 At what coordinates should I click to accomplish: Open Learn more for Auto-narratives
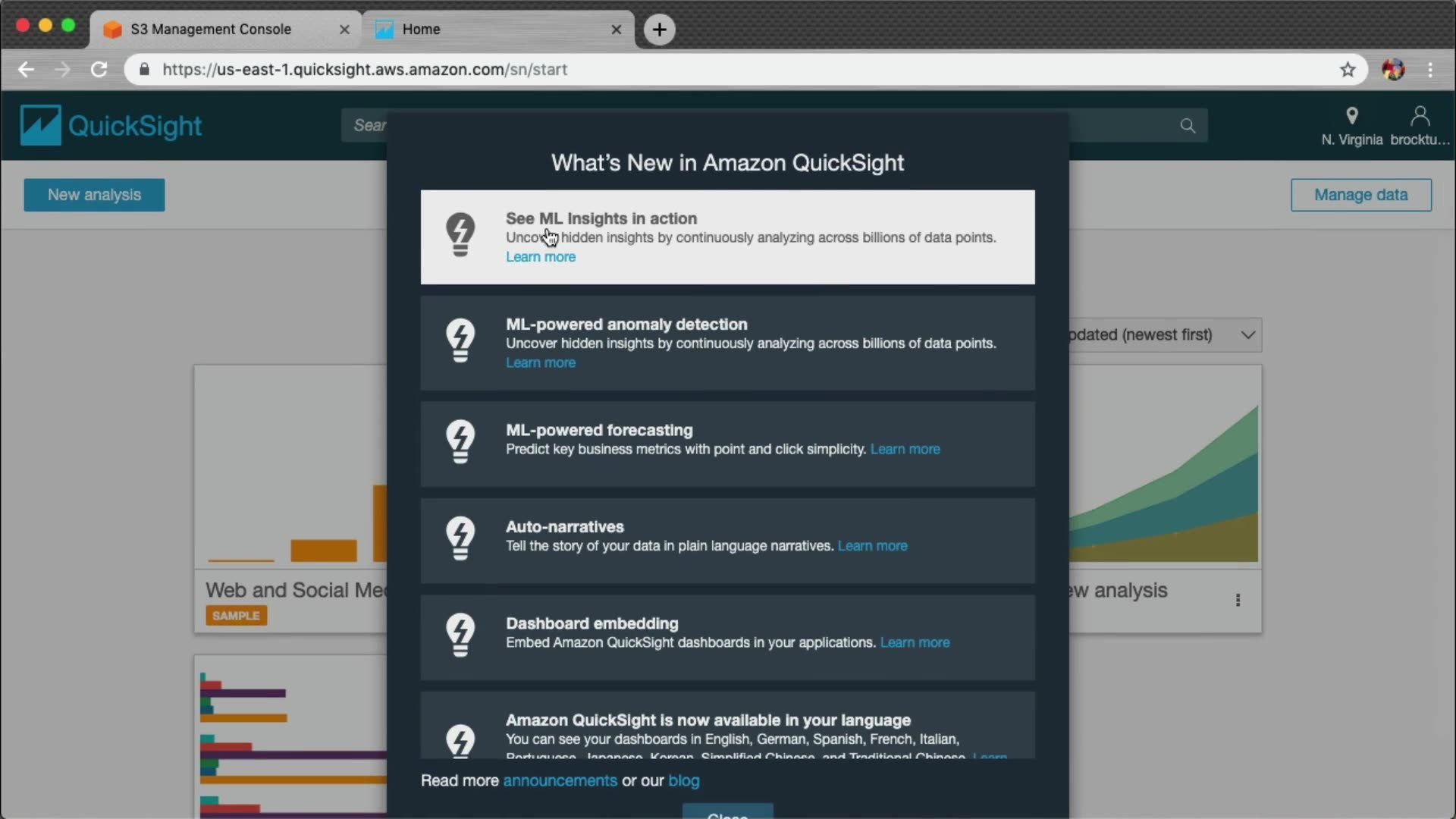pos(872,546)
